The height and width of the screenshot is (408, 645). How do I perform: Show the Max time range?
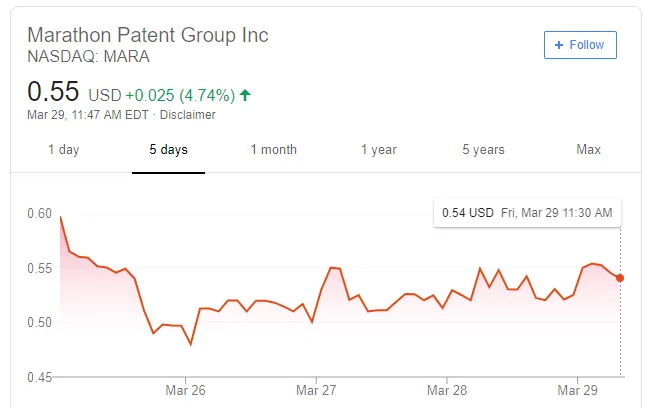(x=588, y=150)
